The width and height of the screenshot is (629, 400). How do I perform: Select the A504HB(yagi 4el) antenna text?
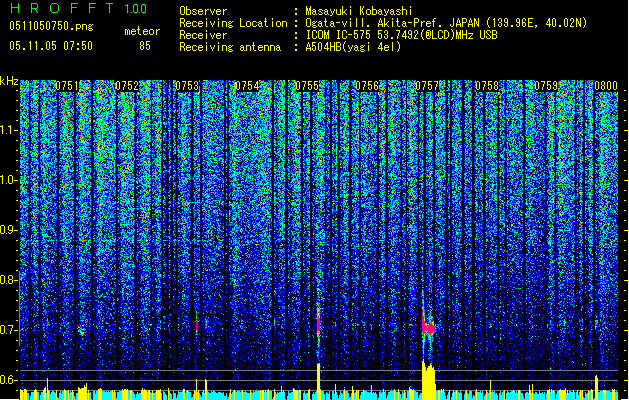[353, 47]
